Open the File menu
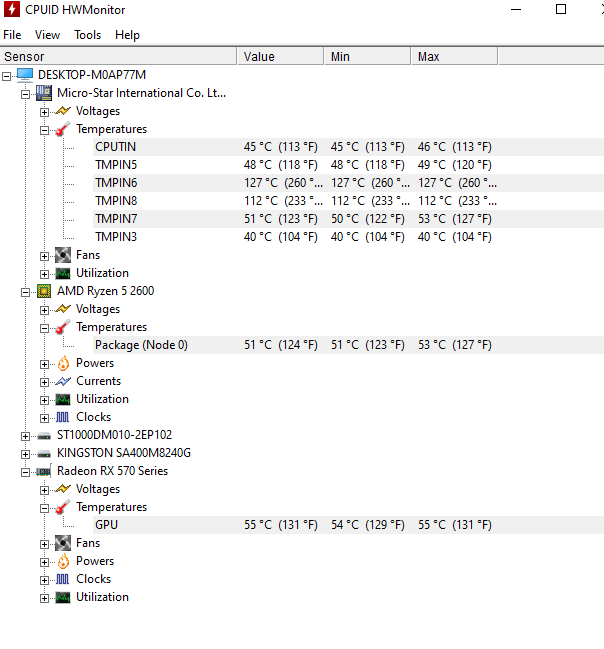Screen dimensions: 604x649 point(12,35)
